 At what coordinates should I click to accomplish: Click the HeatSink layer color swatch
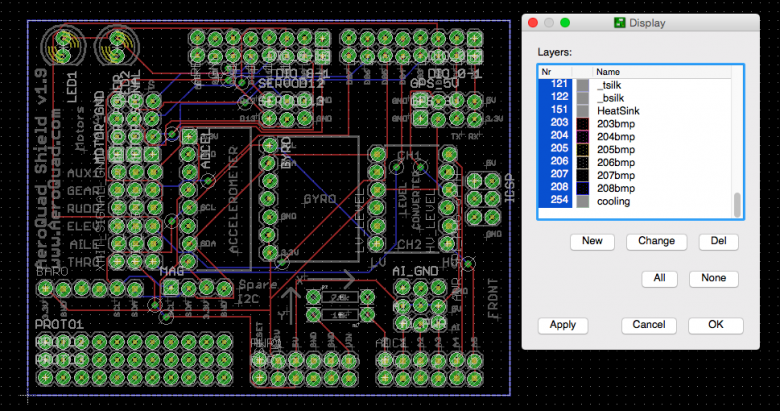583,109
